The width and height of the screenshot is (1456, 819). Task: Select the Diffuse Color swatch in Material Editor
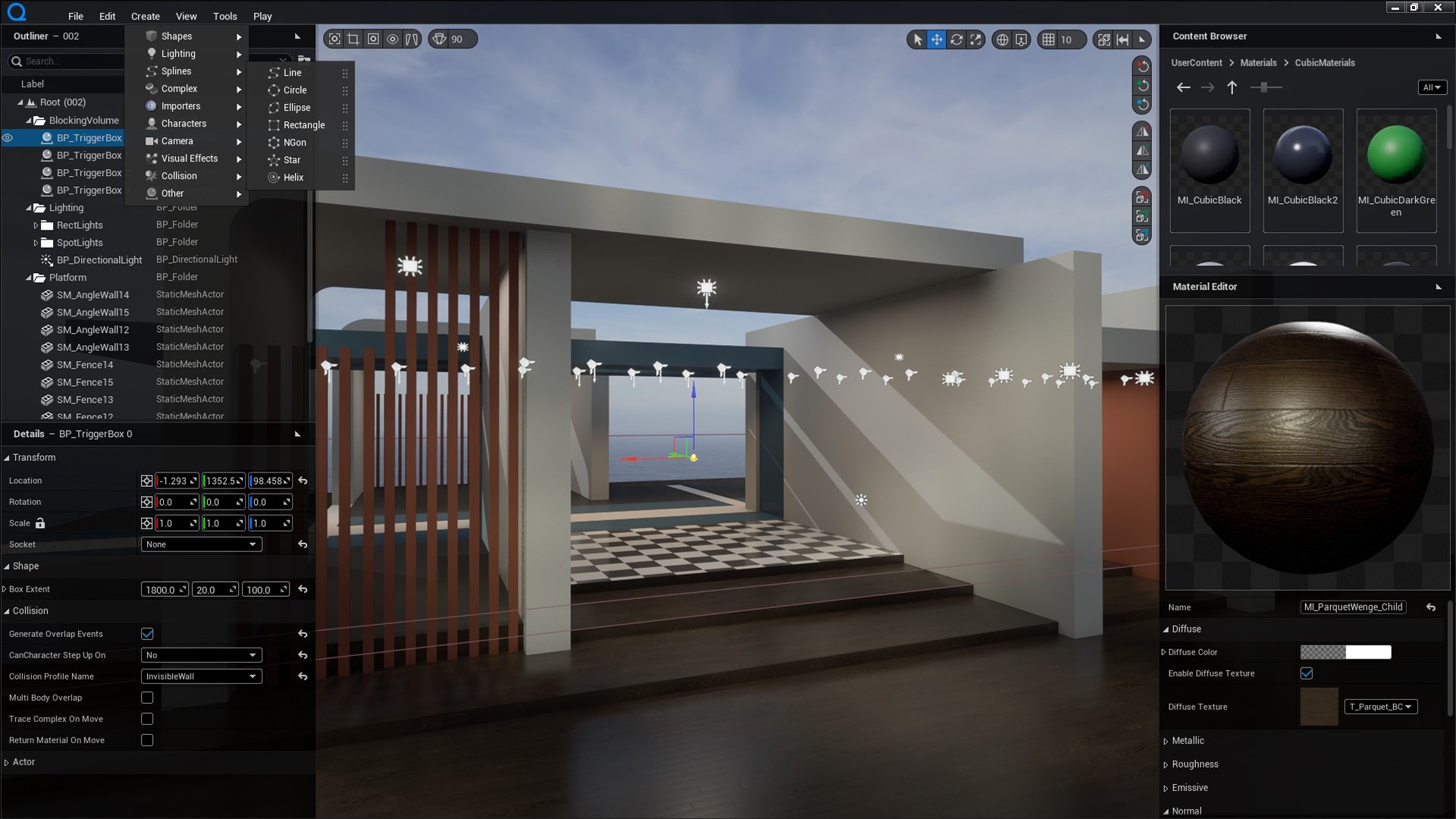pos(1347,651)
